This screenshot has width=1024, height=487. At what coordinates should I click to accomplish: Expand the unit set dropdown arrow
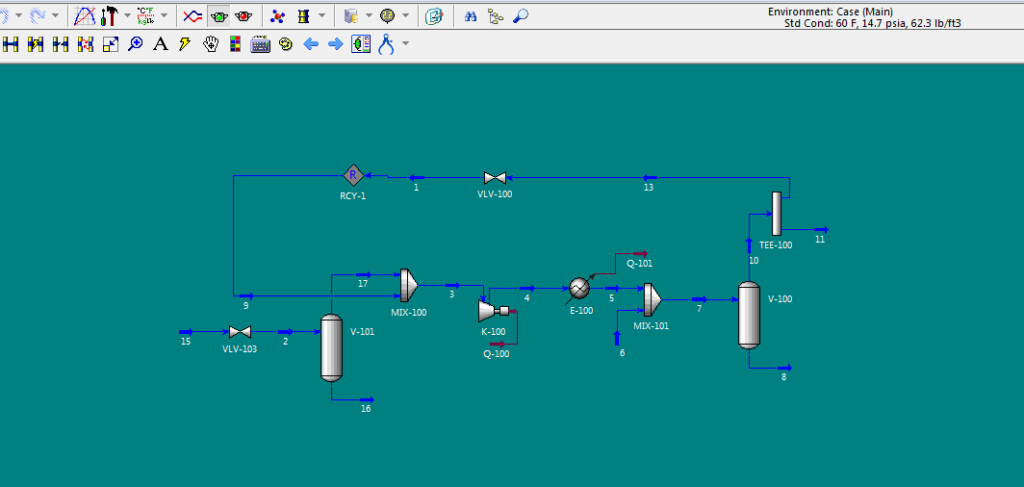pos(163,15)
